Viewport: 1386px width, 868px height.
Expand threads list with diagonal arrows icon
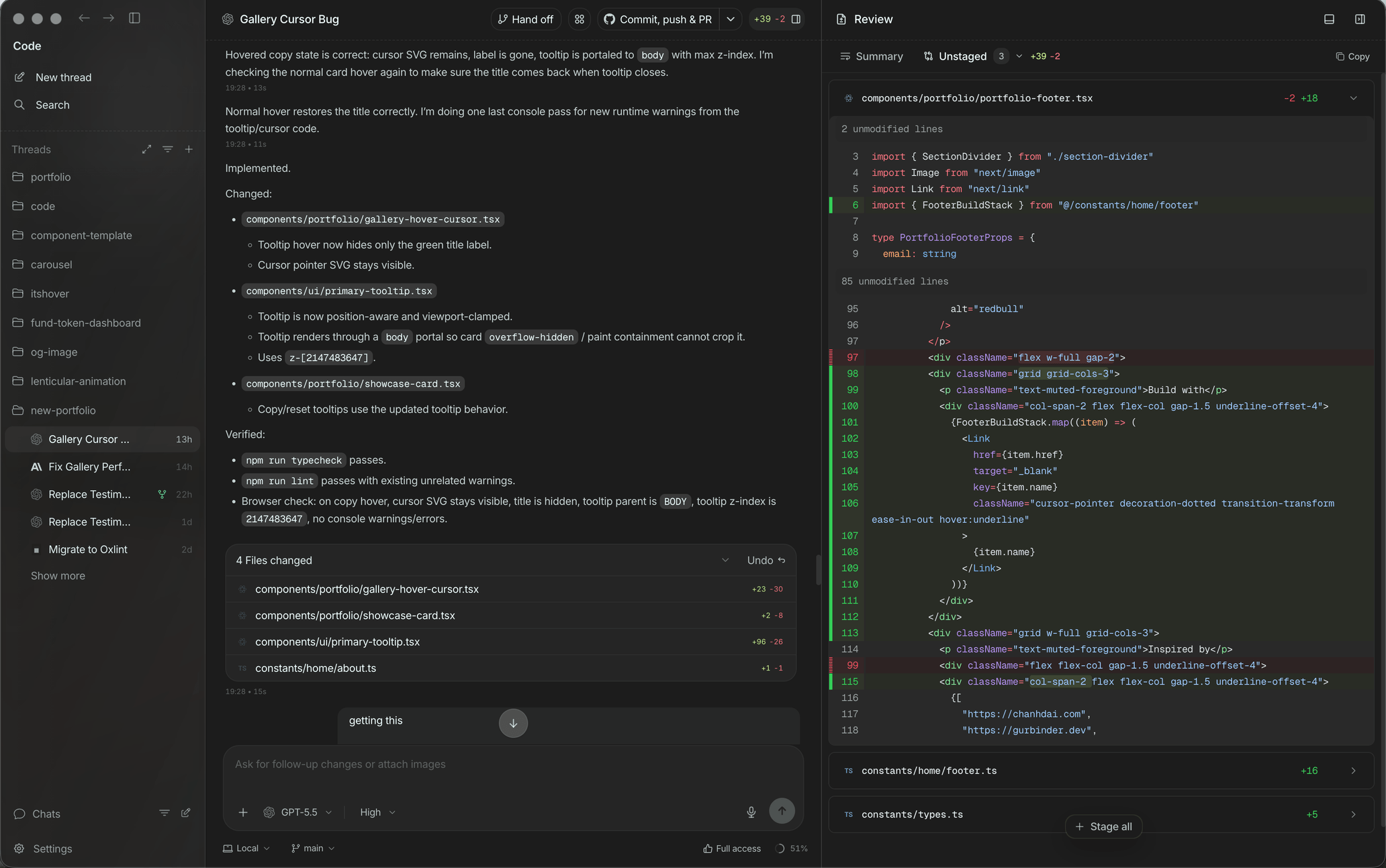click(x=146, y=150)
